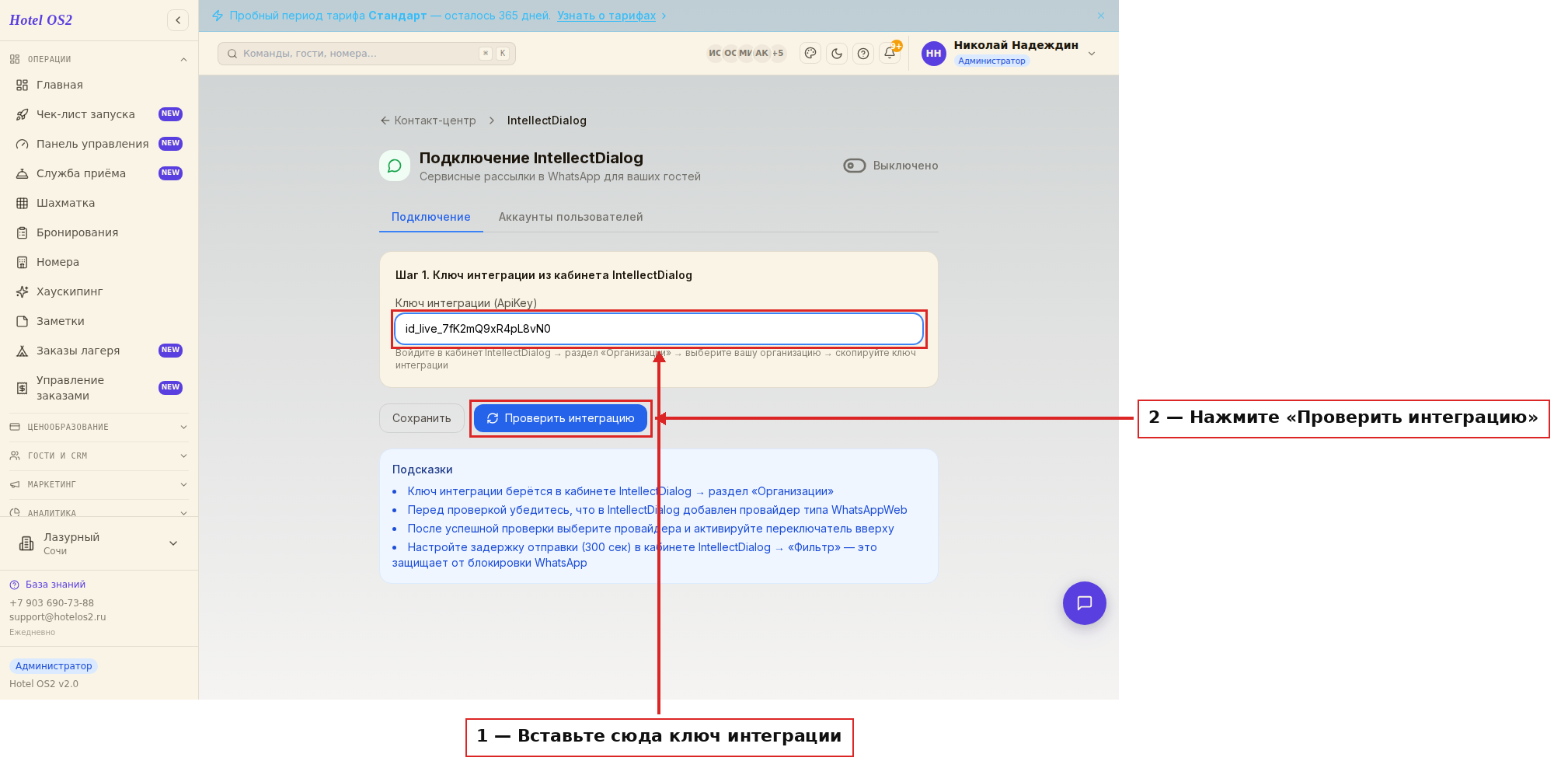This screenshot has height=775, width=1568.
Task: Click the Бронирования clipboard icon
Action: coord(23,232)
